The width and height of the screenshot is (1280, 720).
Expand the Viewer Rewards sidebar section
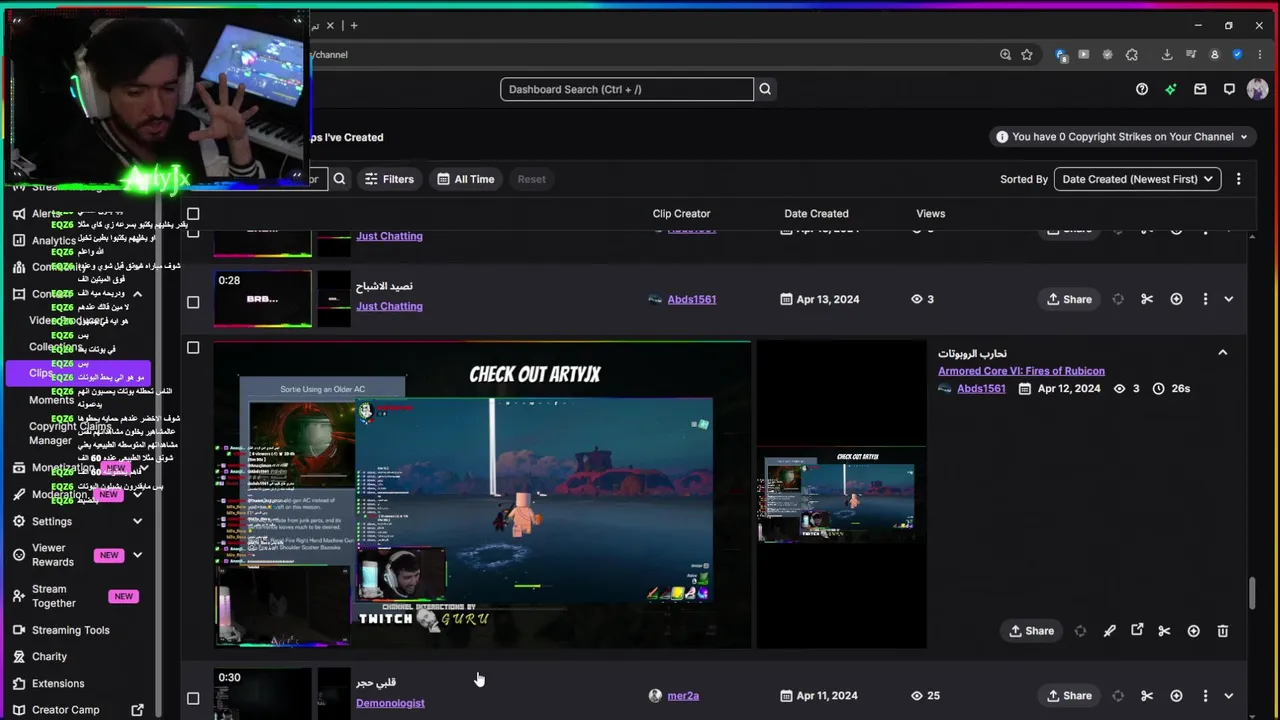point(137,555)
